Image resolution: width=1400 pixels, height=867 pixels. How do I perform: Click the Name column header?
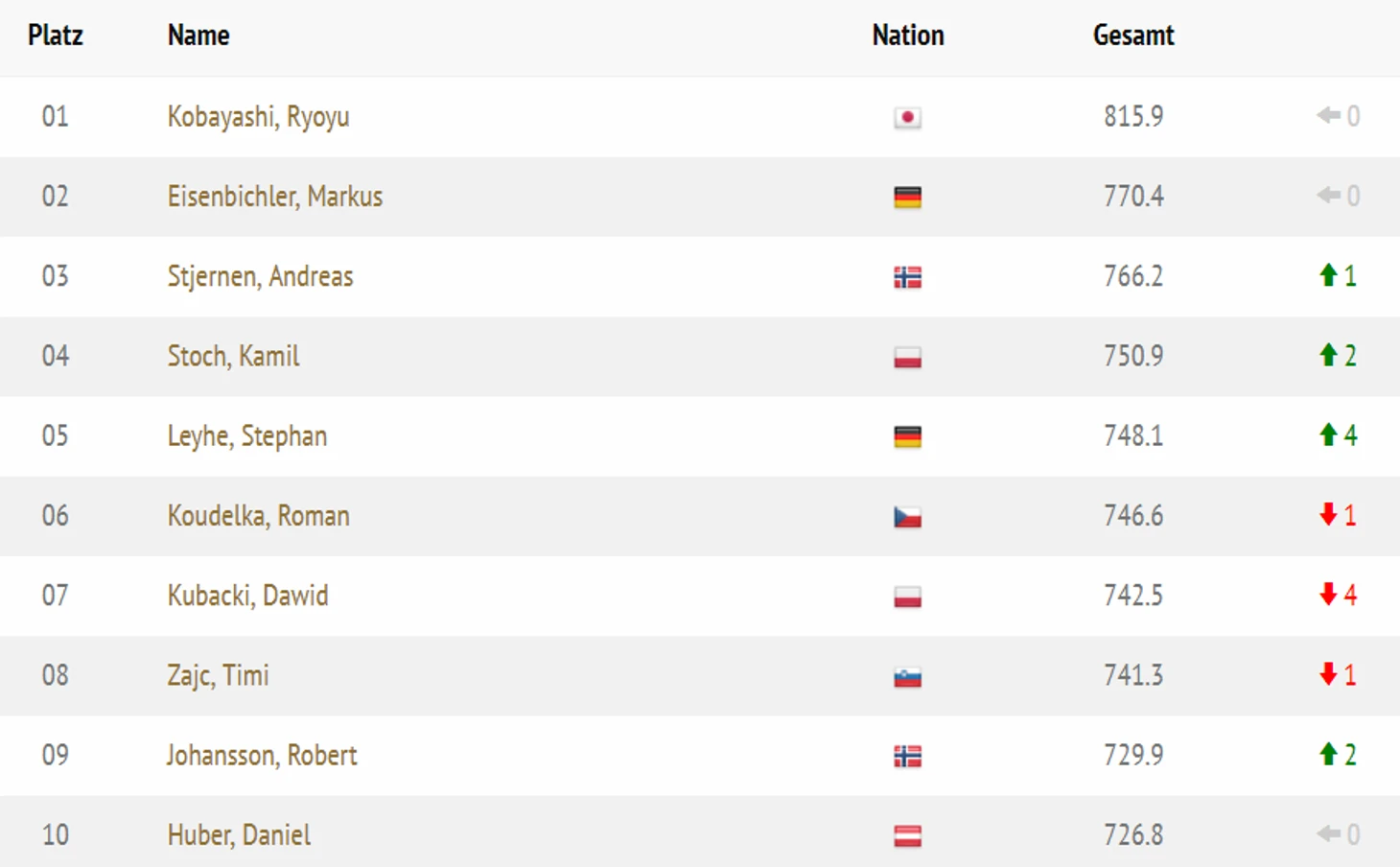pyautogui.click(x=198, y=35)
